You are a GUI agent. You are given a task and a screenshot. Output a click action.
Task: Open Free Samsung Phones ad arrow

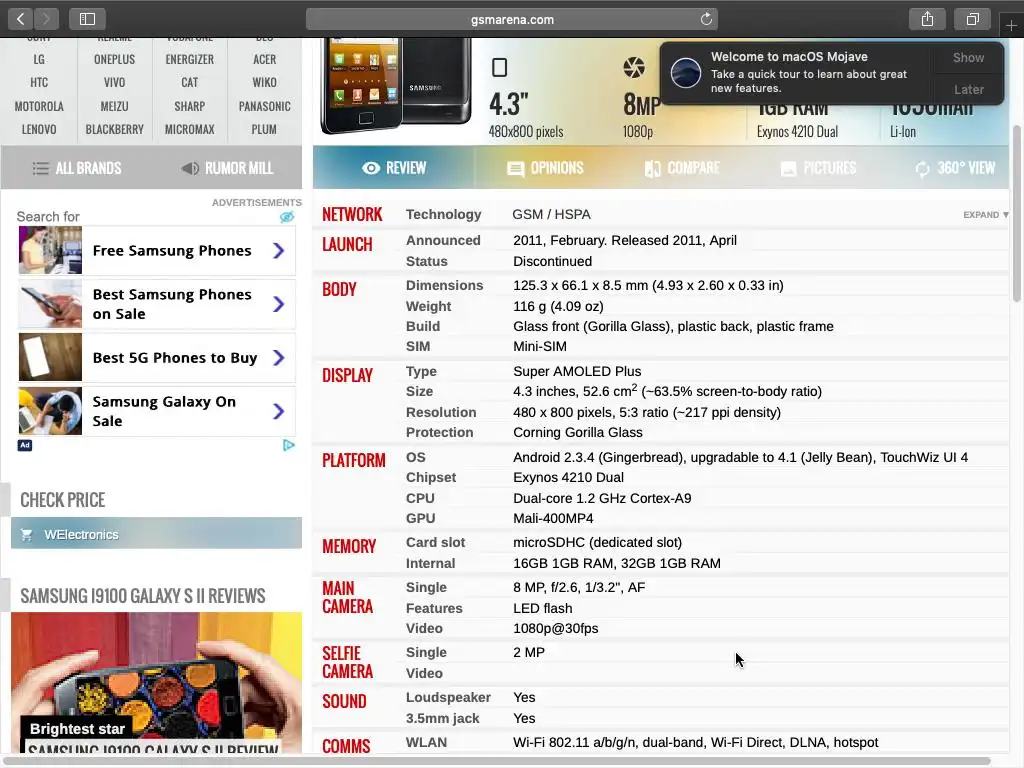(278, 251)
